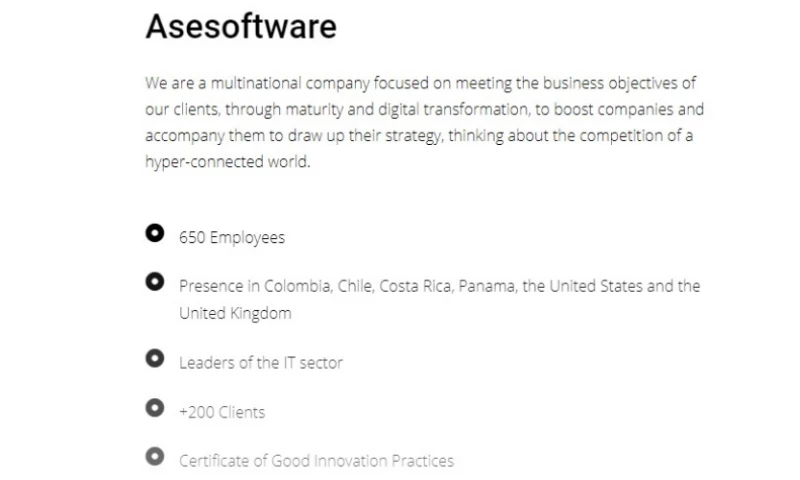The height and width of the screenshot is (480, 800).
Task: Select the bullet beside Leaders of the IT sector
Action: click(x=154, y=358)
